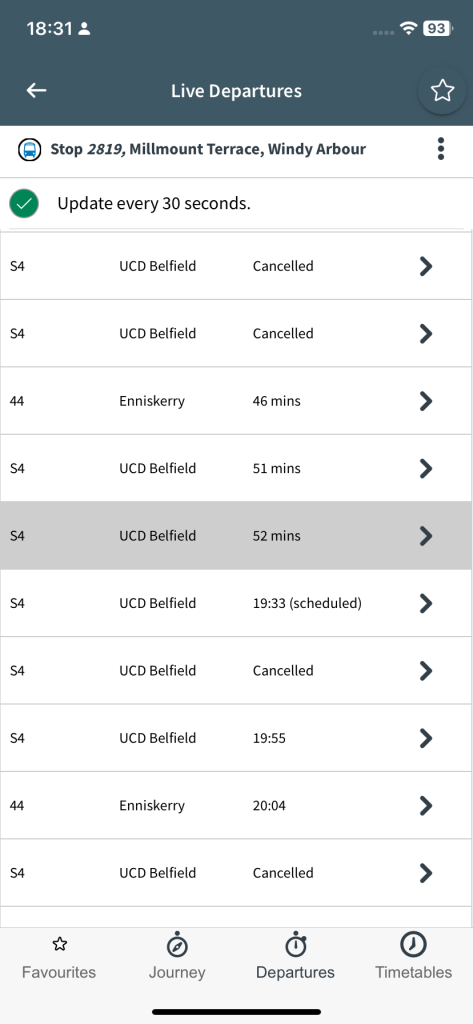Tap the Stop 2819 Millmount Terrace title
Image resolution: width=473 pixels, height=1024 pixels.
click(x=208, y=149)
